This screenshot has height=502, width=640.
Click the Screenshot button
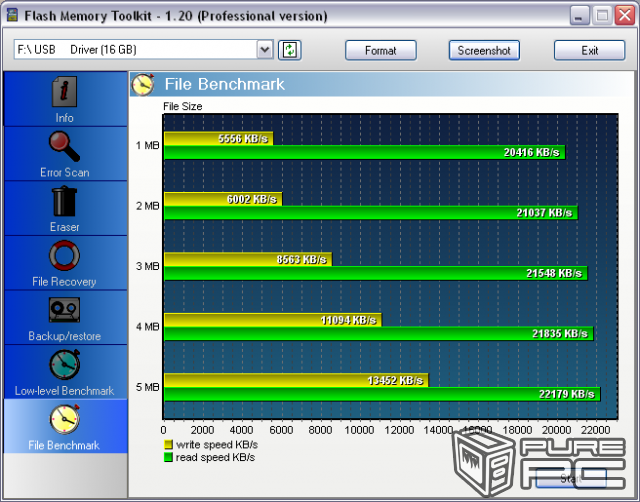[x=484, y=50]
